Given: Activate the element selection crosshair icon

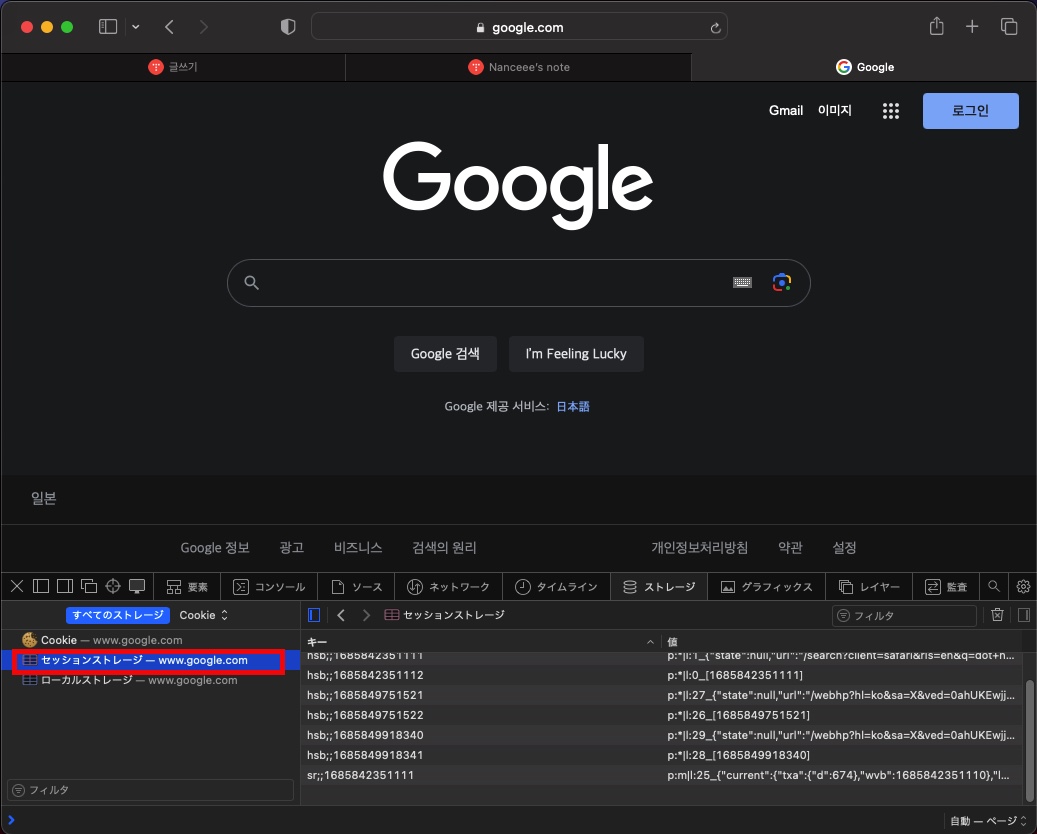Looking at the screenshot, I should click(x=113, y=586).
